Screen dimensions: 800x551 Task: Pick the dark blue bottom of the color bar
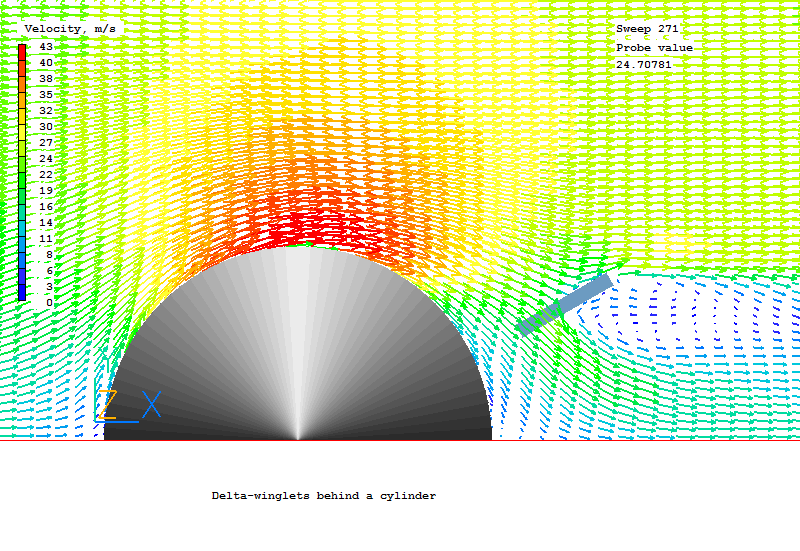22,295
